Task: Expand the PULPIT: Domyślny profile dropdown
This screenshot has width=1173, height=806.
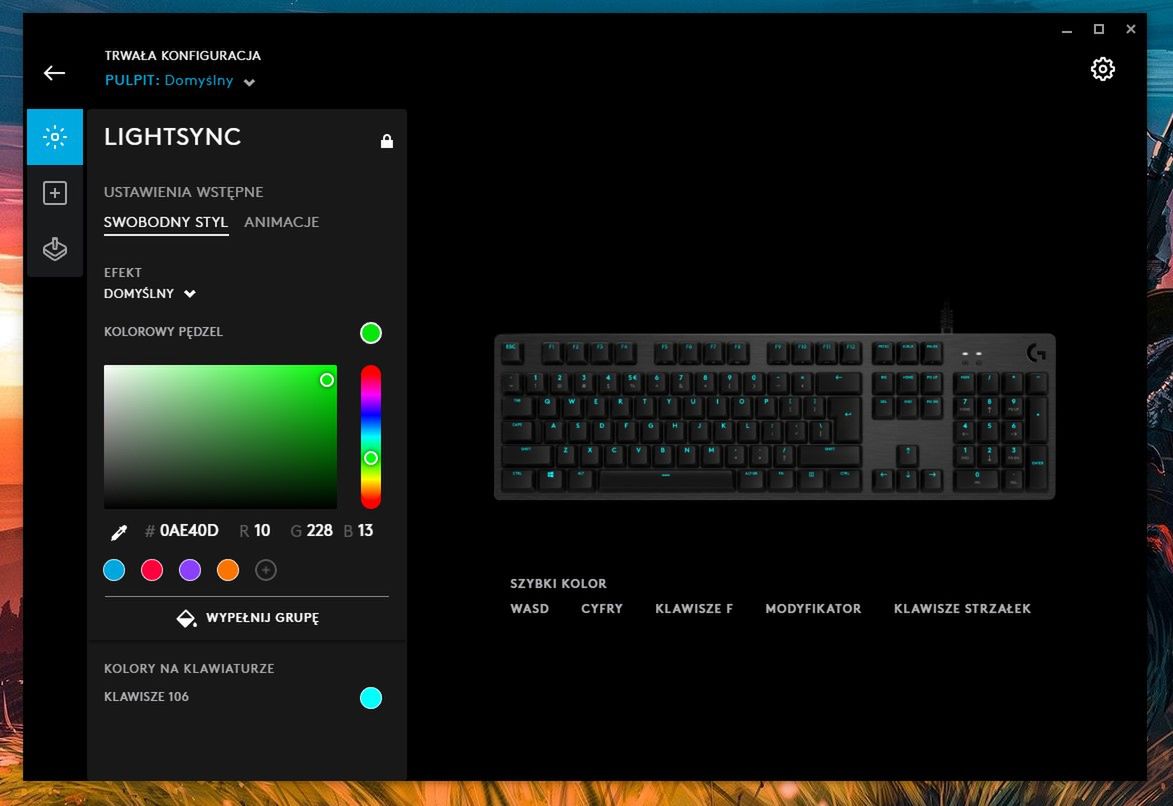Action: click(180, 81)
